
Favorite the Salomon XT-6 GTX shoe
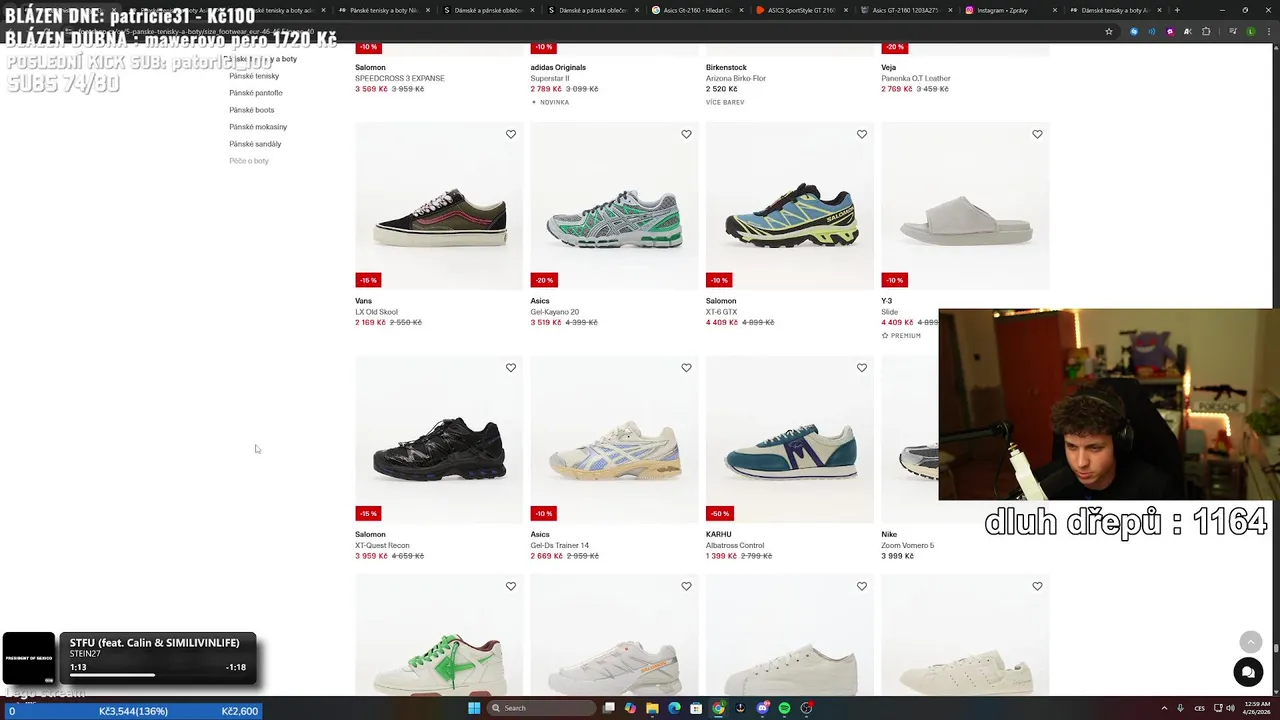(x=862, y=134)
